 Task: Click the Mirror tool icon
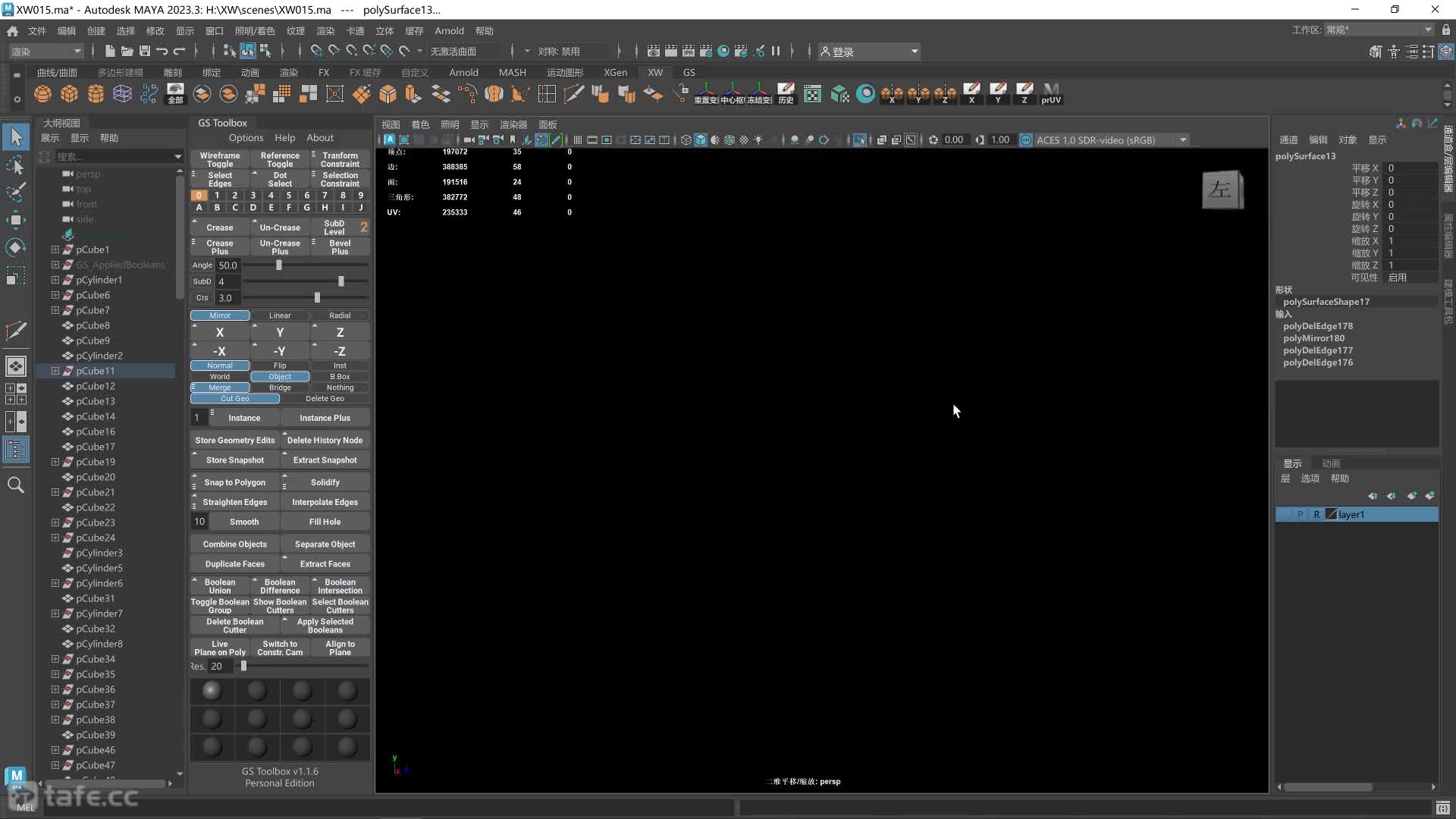pos(219,315)
